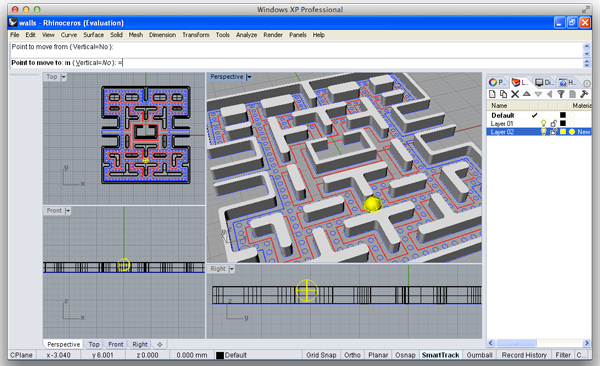The image size is (600, 366).
Task: Open the File menu
Action: tap(15, 35)
